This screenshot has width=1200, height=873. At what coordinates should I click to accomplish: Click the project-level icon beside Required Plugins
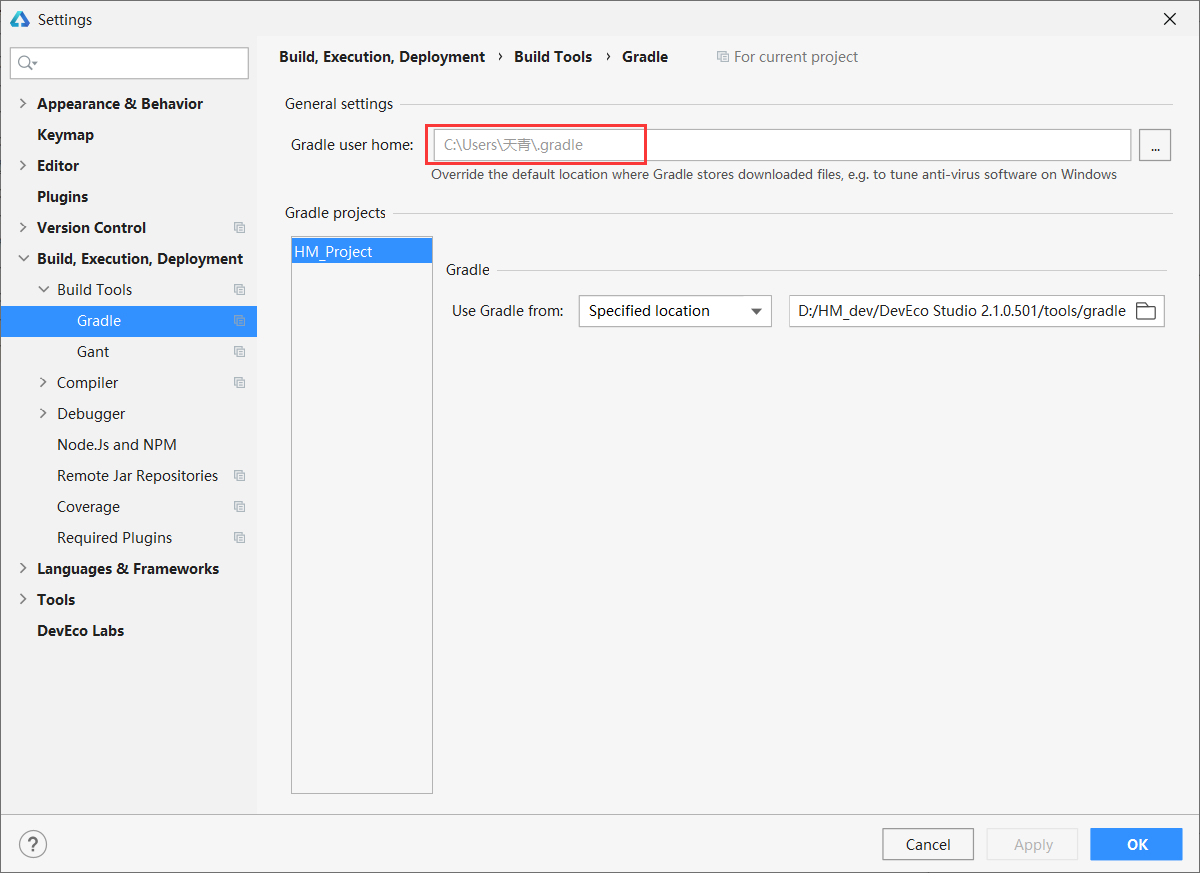239,538
